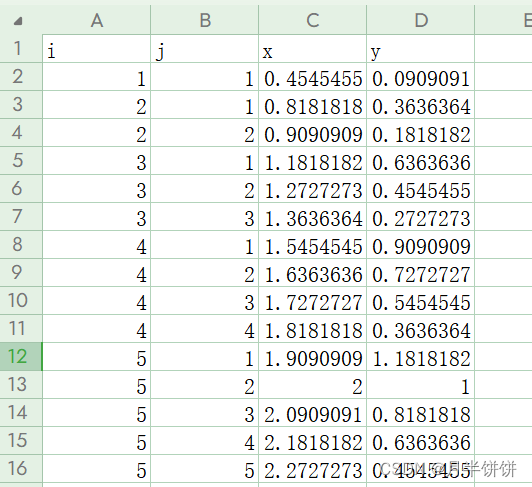Select row 1 header

(21, 49)
